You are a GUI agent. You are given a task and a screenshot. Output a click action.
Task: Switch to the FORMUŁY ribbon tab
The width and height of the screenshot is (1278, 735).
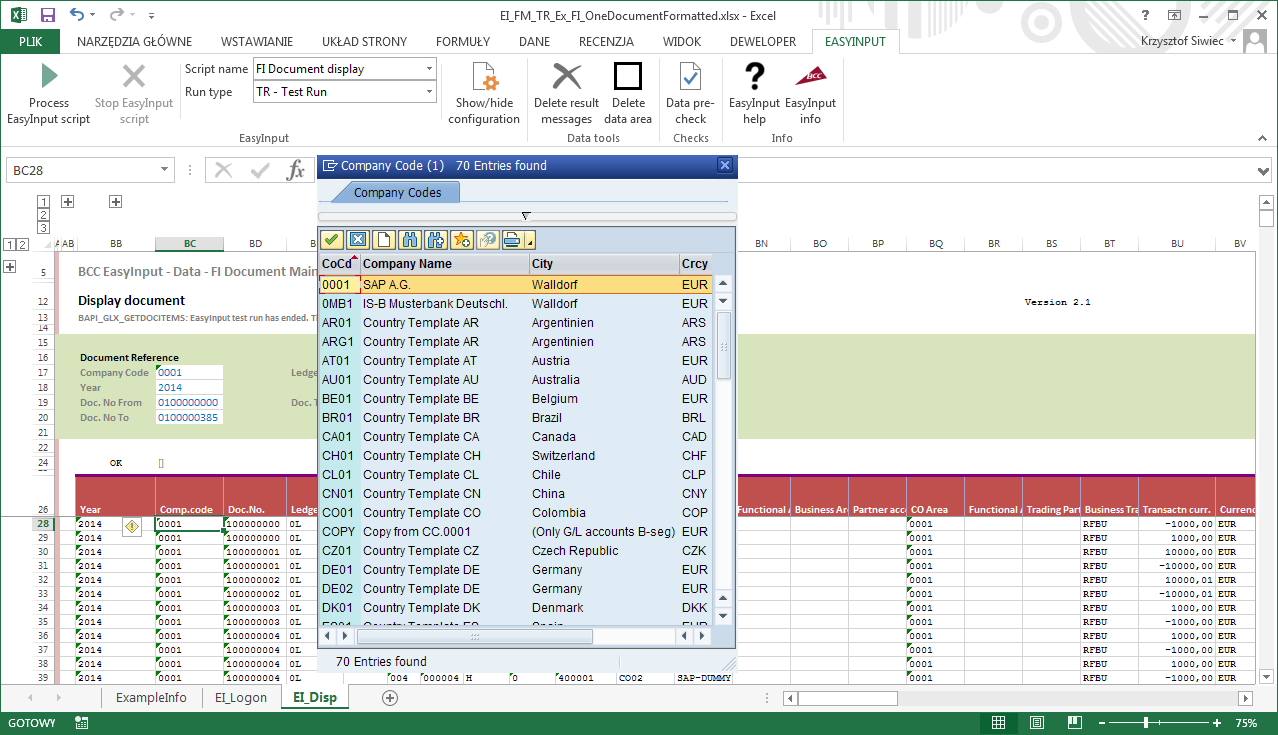pos(463,41)
